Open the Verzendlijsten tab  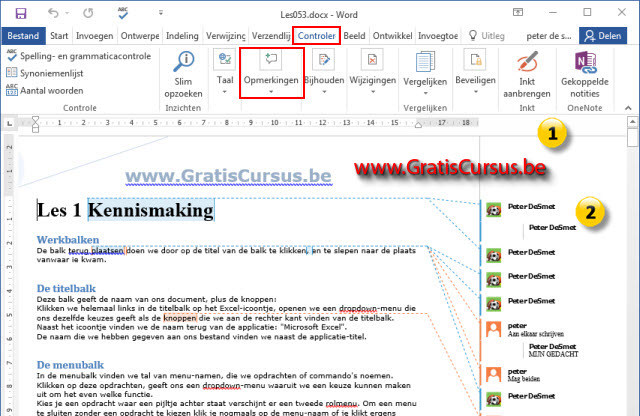tap(271, 36)
